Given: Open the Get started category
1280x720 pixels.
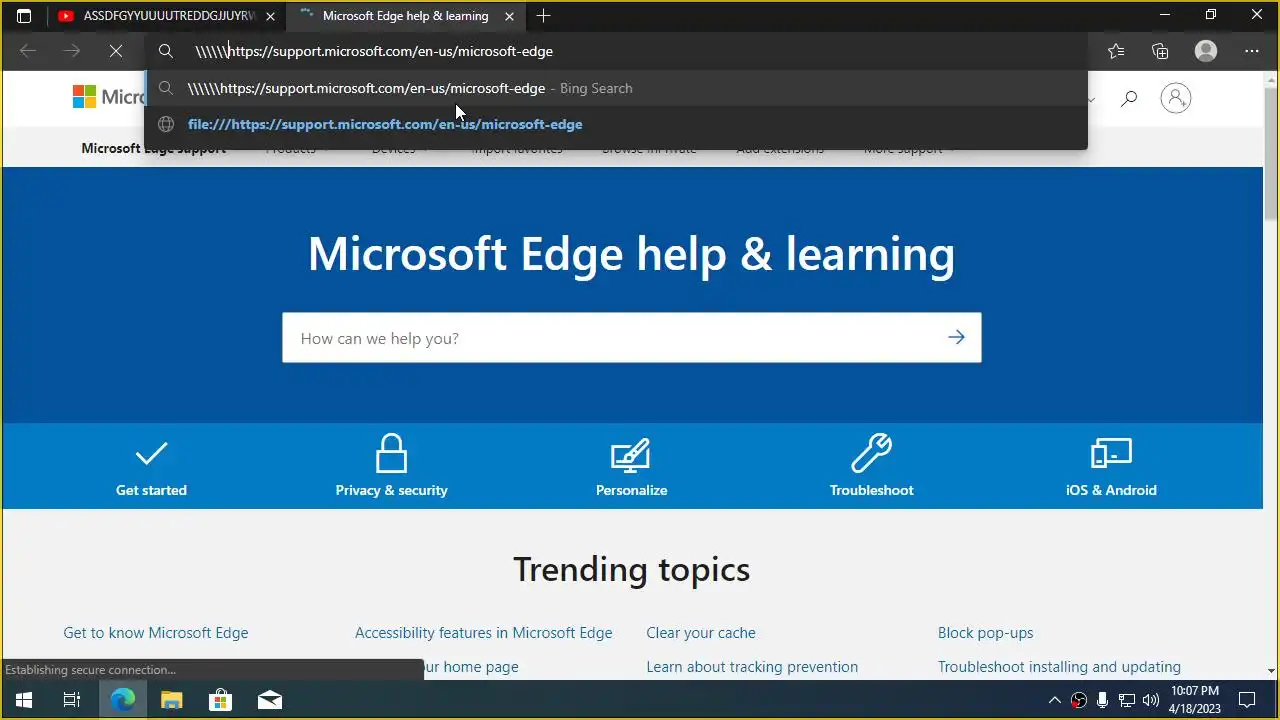Looking at the screenshot, I should [151, 467].
